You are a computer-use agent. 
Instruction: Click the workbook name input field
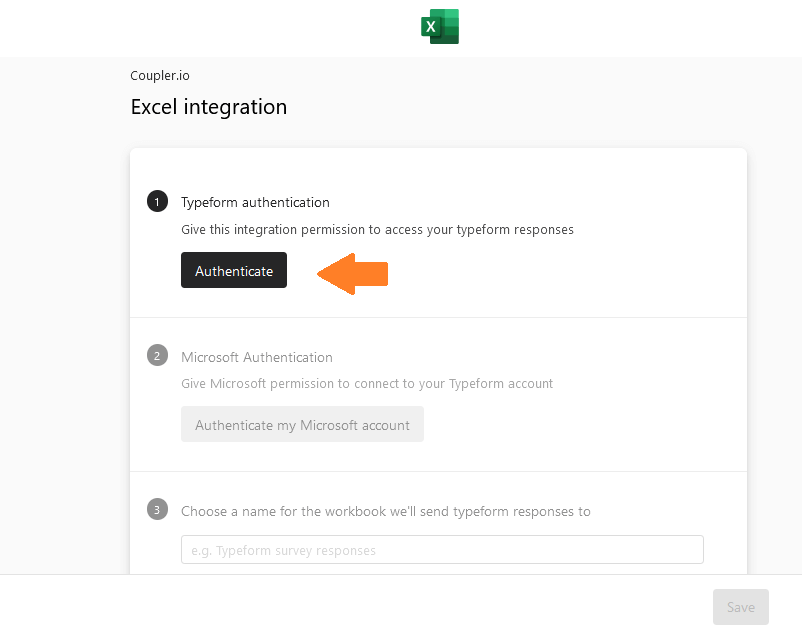pyautogui.click(x=442, y=550)
